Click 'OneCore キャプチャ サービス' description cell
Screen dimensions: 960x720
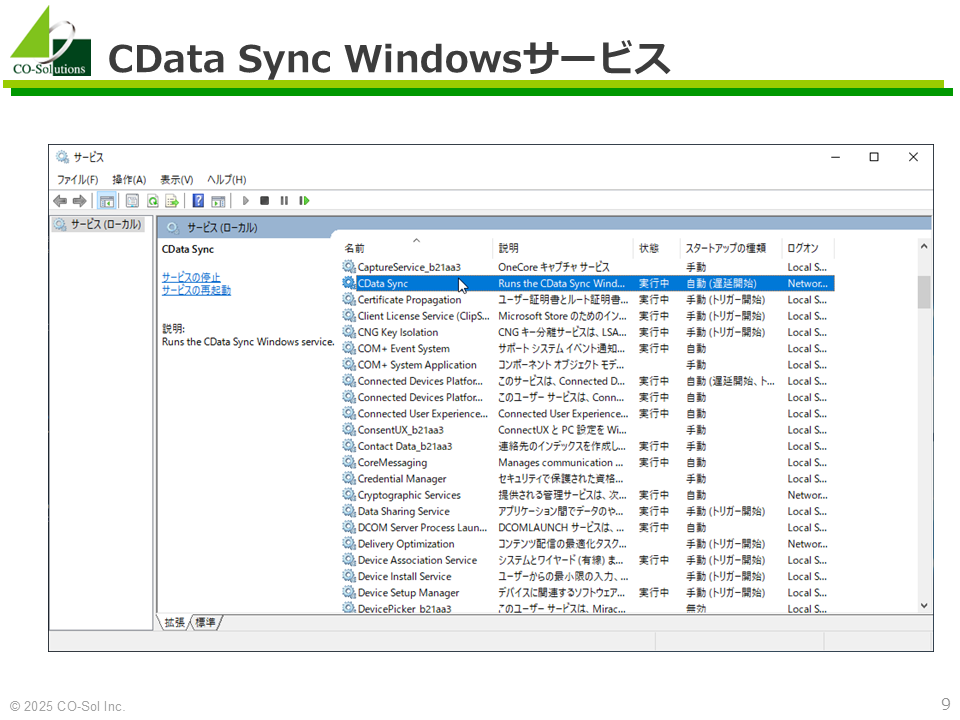tap(553, 267)
